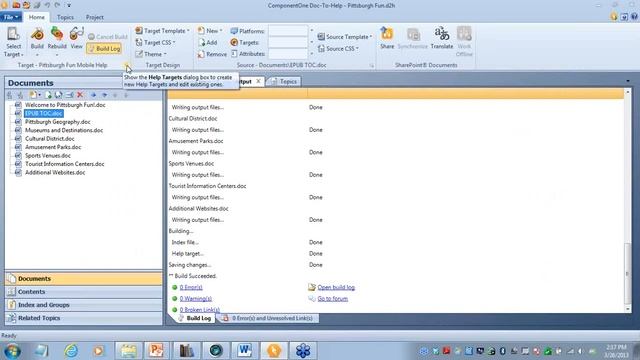Open the Index and Groups pane
The width and height of the screenshot is (640, 360).
[x=83, y=305]
